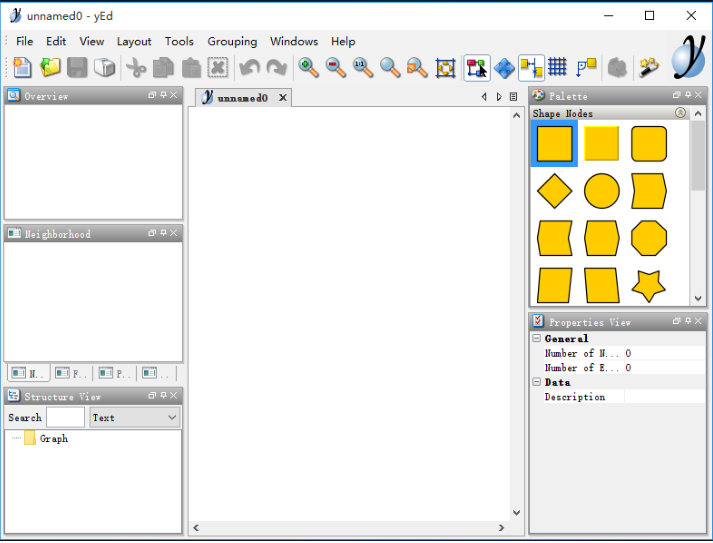Choose the circle shape node in Palette
The height and width of the screenshot is (543, 713).
click(x=602, y=190)
